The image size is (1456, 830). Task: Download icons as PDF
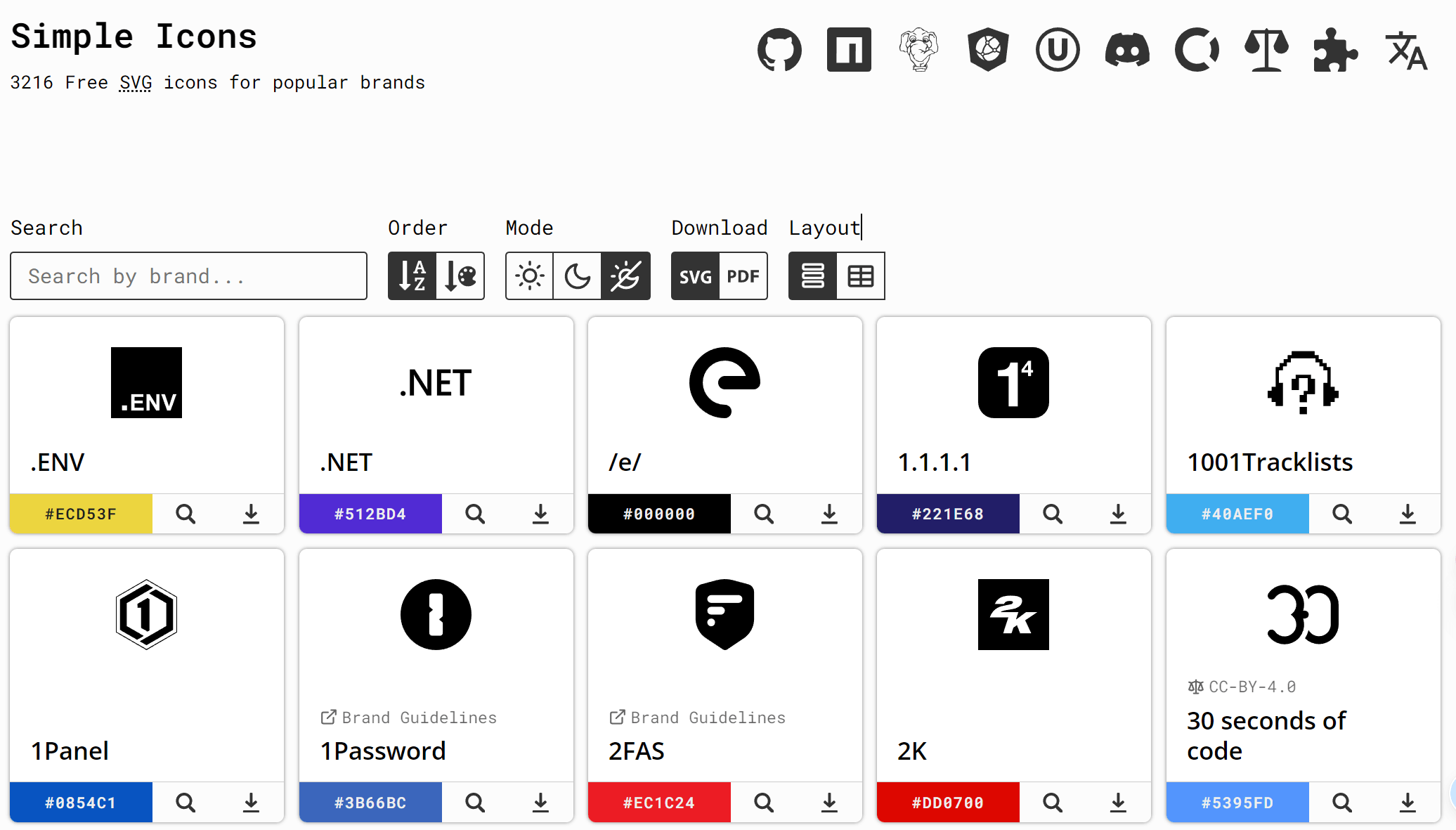743,275
